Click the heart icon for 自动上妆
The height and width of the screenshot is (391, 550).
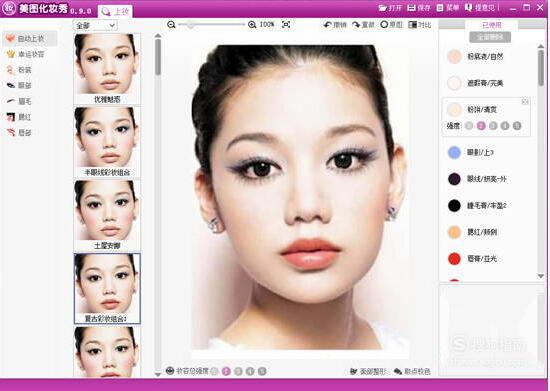11,38
